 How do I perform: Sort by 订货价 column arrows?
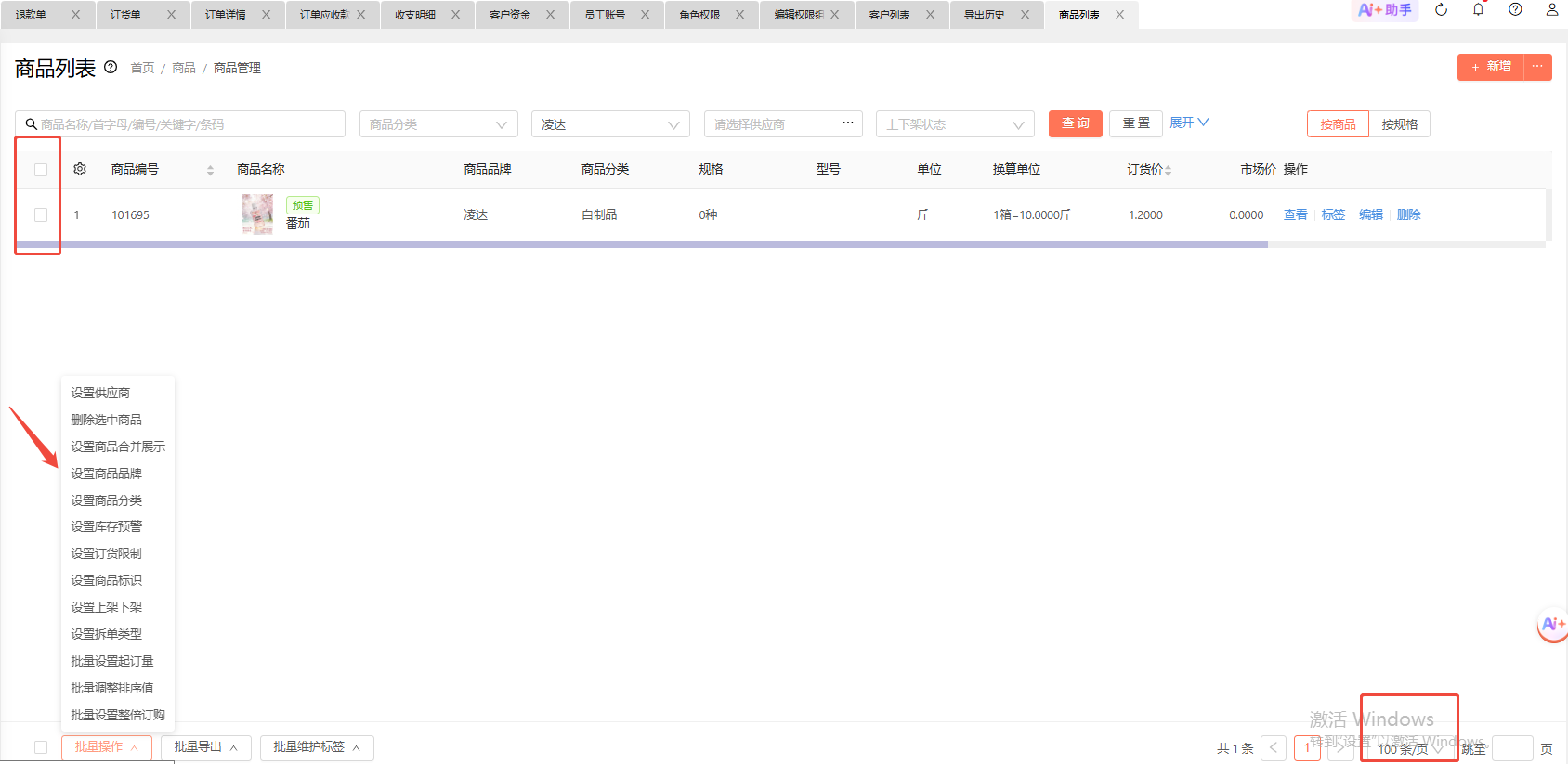1168,170
